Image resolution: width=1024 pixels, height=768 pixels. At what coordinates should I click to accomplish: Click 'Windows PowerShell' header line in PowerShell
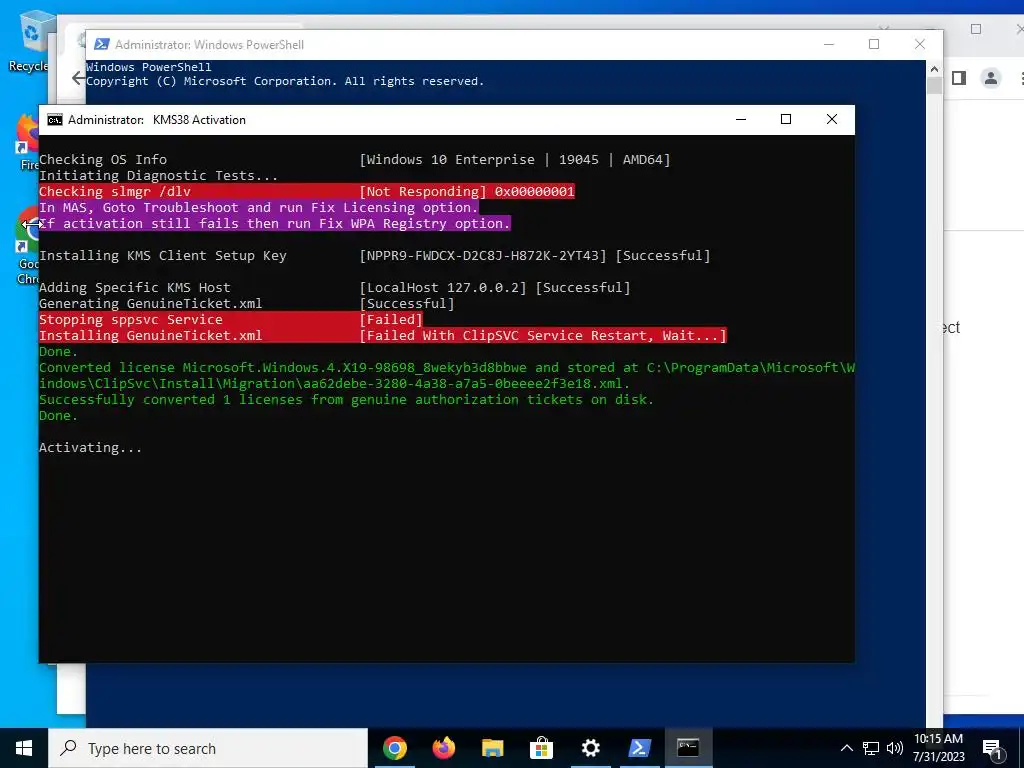pyautogui.click(x=149, y=67)
